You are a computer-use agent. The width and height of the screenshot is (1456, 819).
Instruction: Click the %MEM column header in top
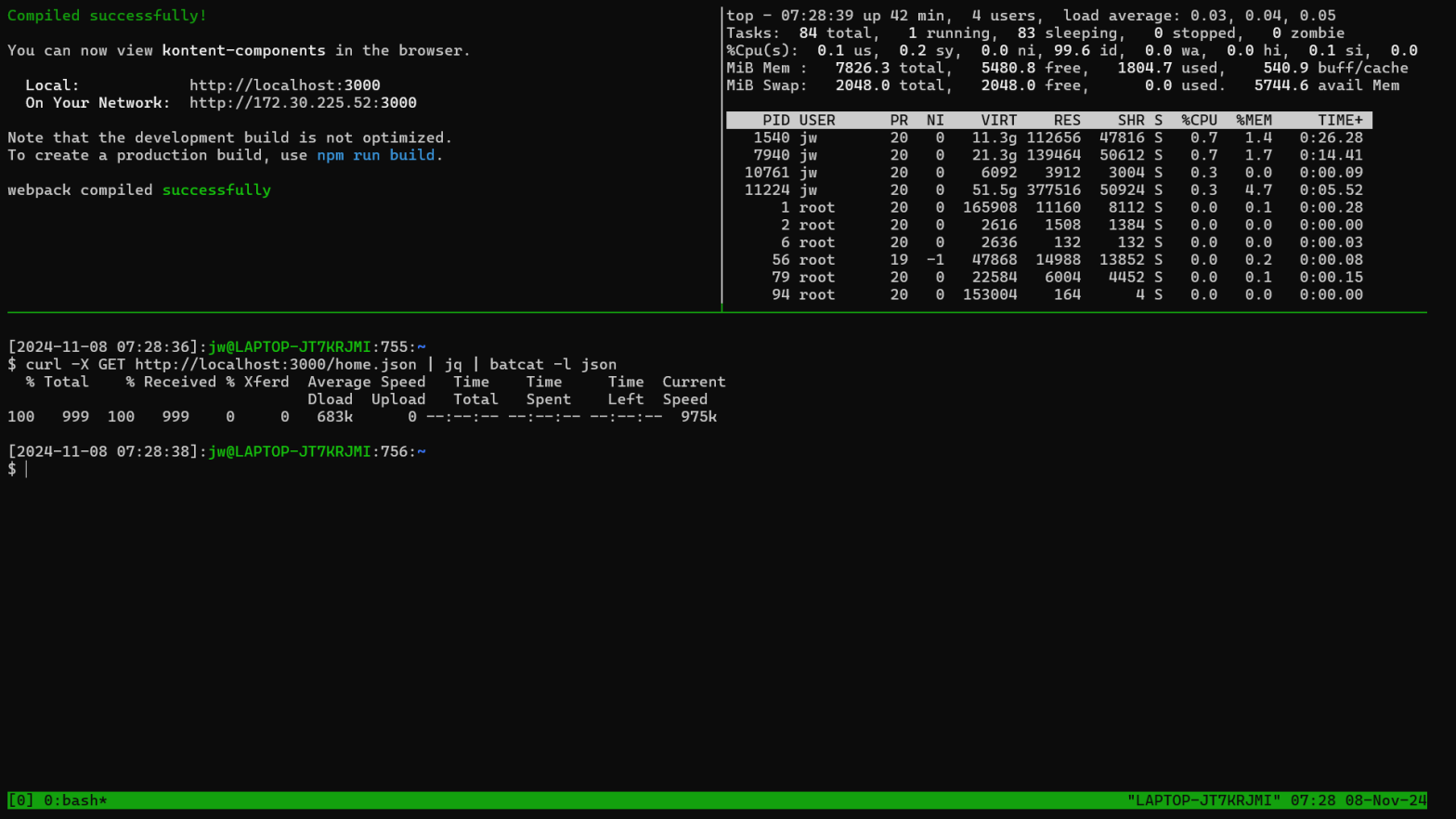1254,121
